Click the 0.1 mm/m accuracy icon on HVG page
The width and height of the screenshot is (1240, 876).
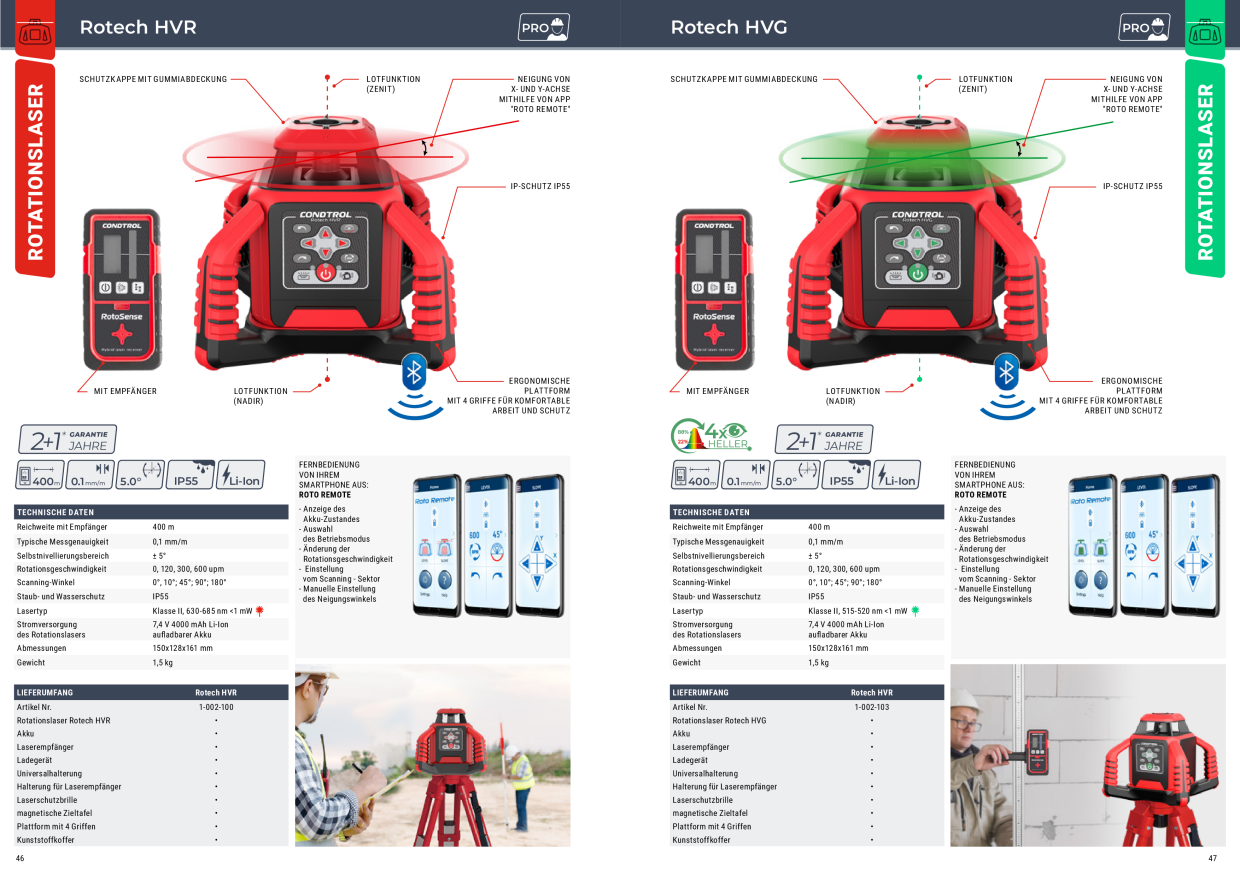point(745,475)
